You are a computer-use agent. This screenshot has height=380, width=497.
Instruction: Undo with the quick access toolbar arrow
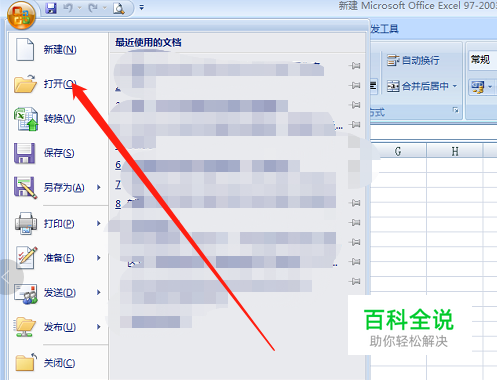(68, 8)
